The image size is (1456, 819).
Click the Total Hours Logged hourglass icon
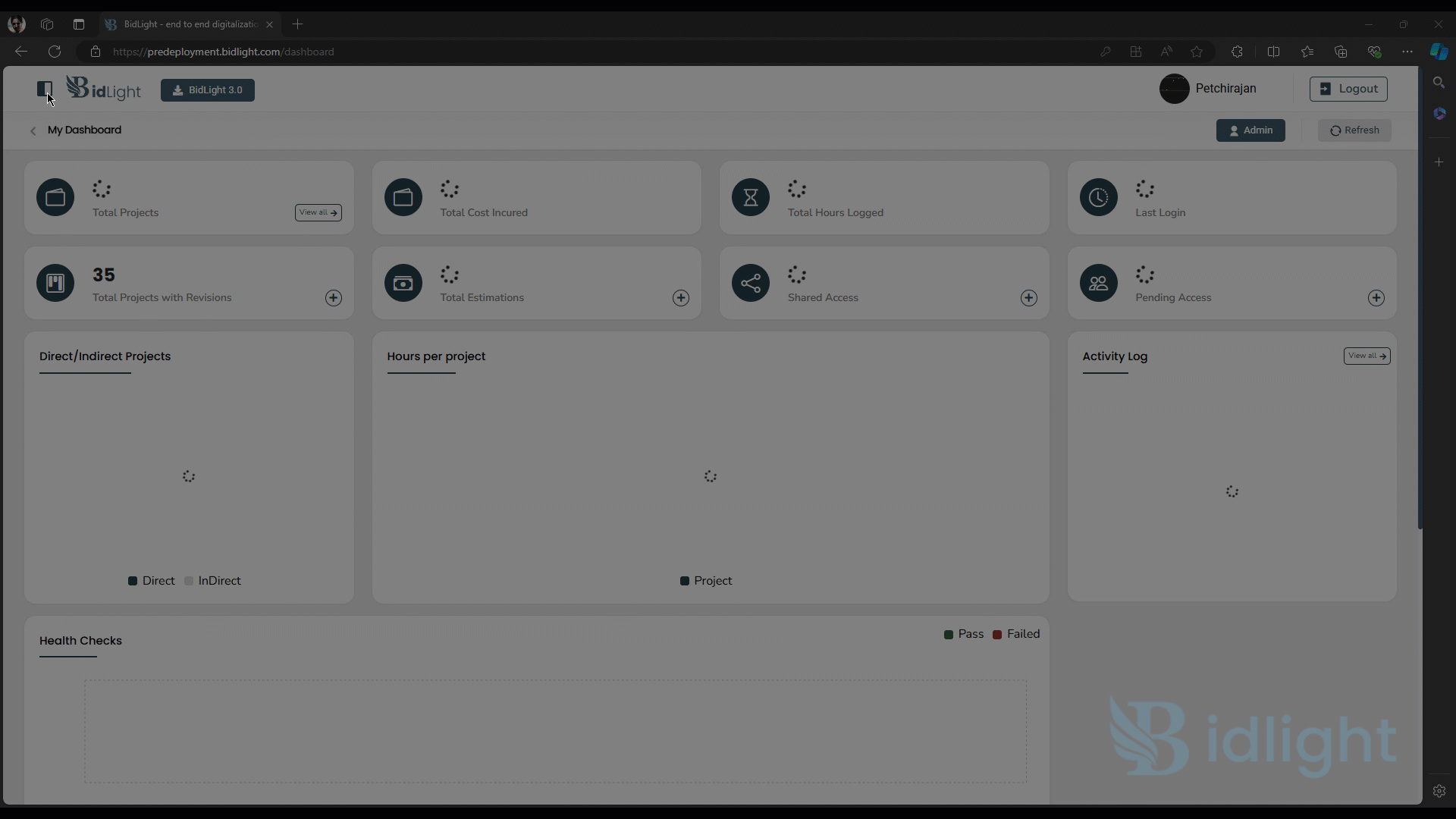click(751, 197)
